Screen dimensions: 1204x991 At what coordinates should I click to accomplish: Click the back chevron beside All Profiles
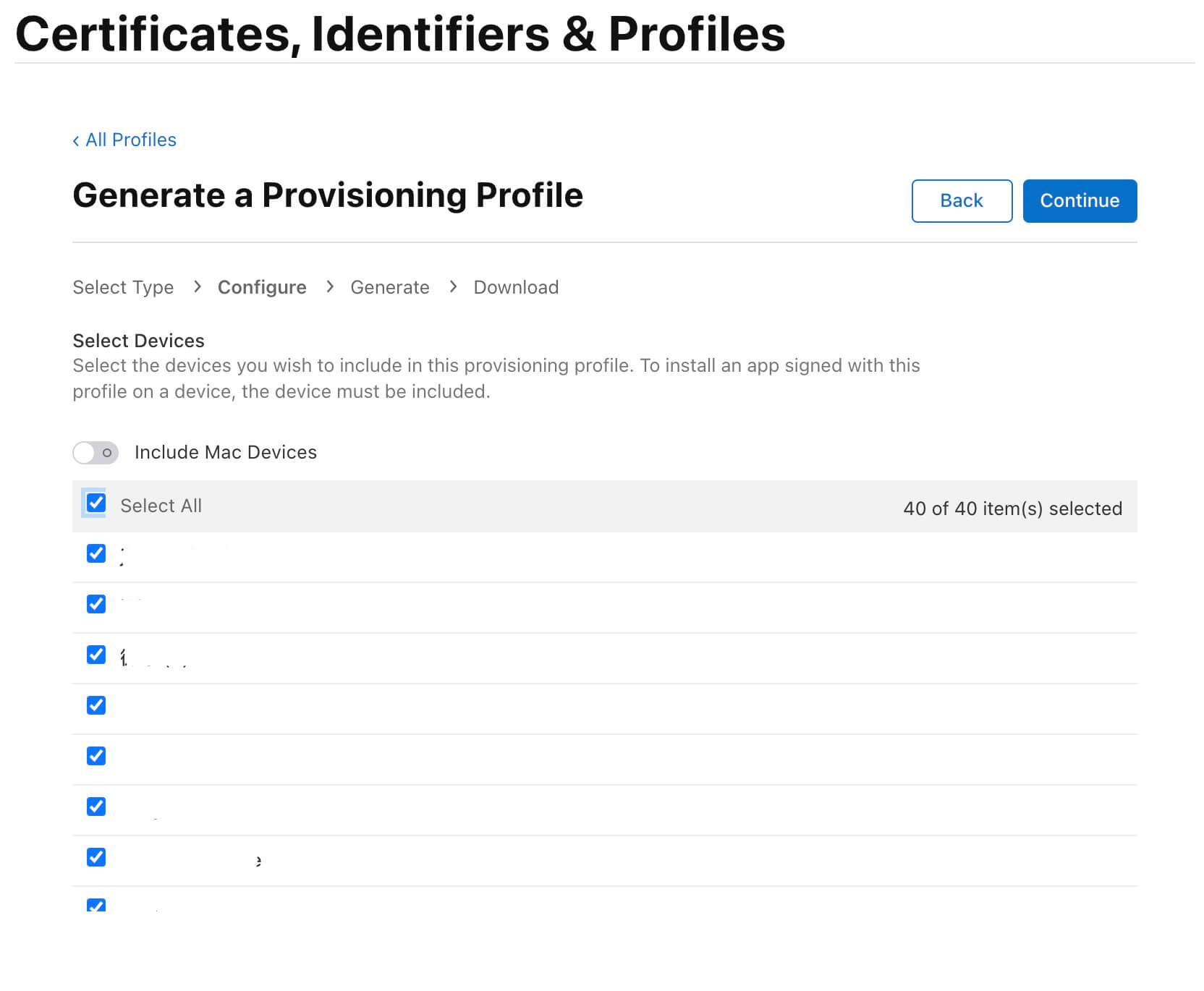point(76,141)
